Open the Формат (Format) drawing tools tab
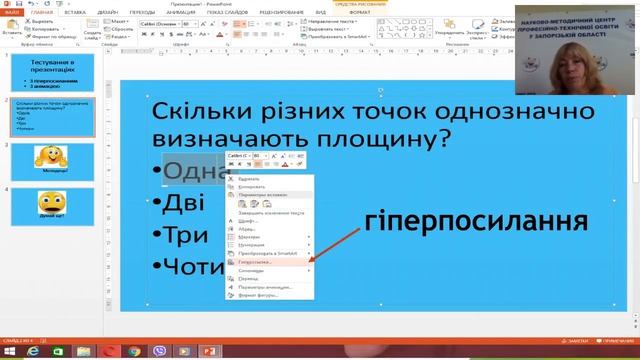This screenshot has height=360, width=640. tap(360, 12)
